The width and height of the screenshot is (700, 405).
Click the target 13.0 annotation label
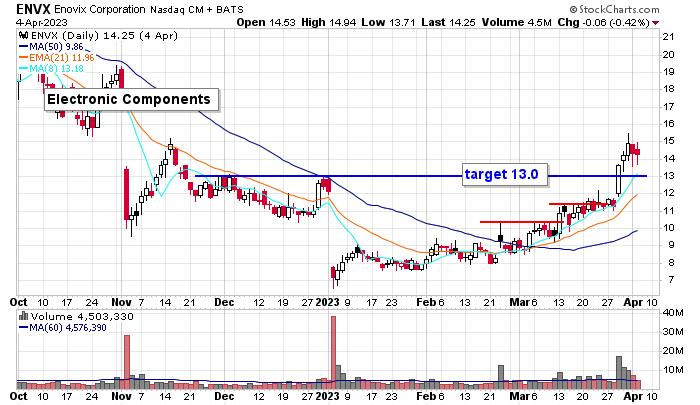(x=504, y=174)
